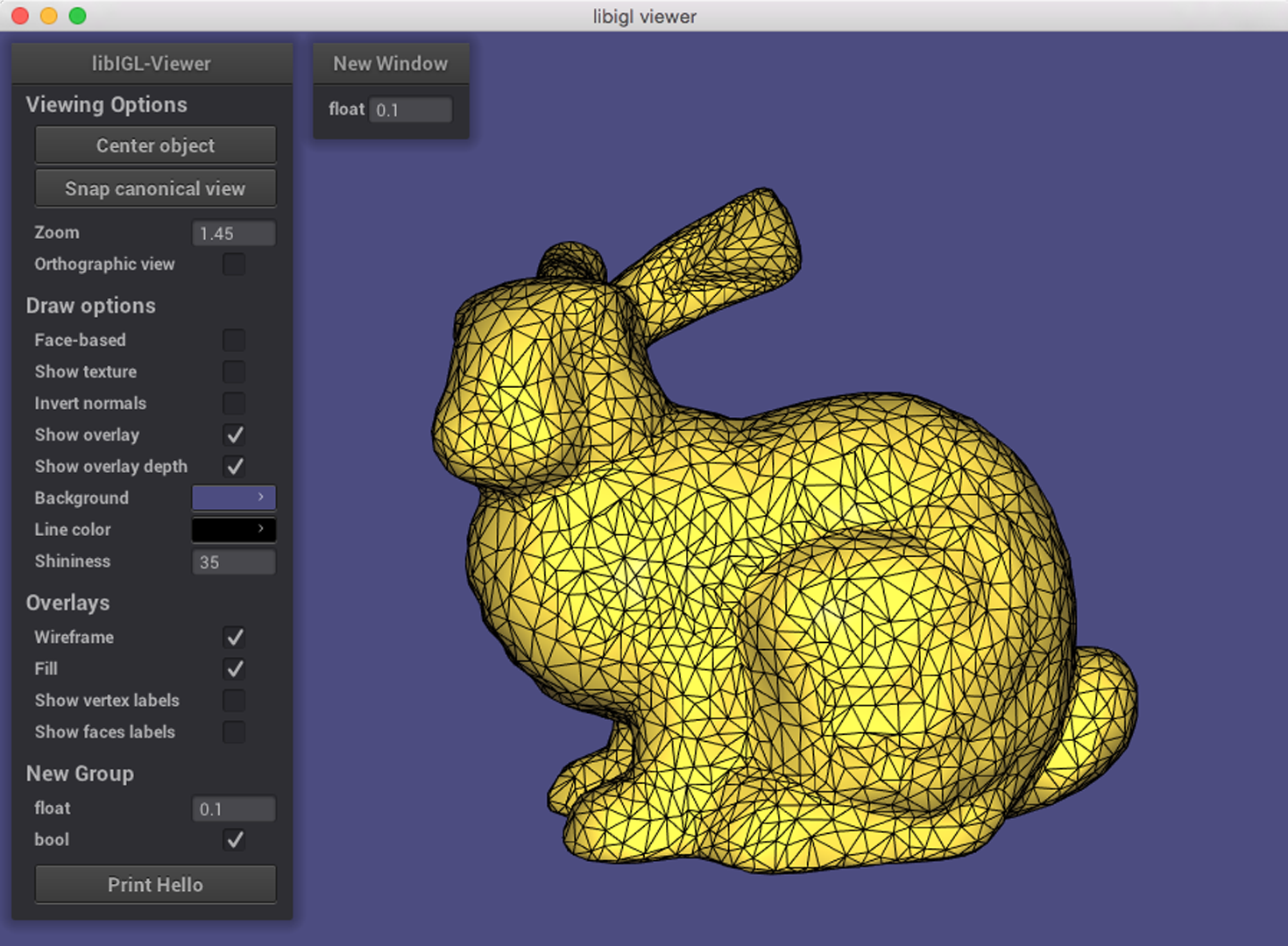Disable the Show overlay checkbox
Screen dimensions: 1288x946
coord(234,434)
